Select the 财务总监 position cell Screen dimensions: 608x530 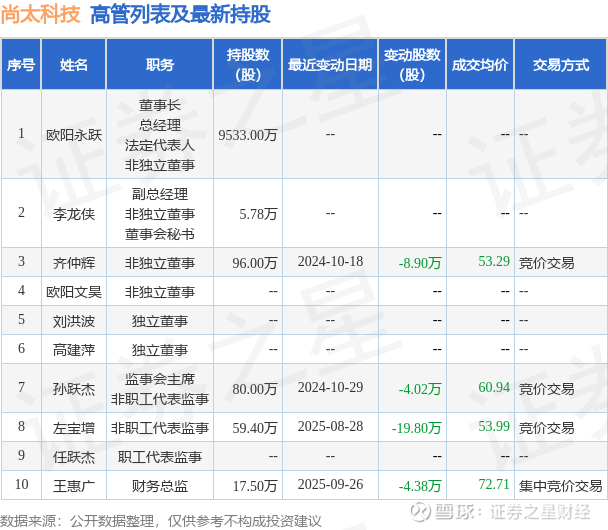click(x=160, y=486)
